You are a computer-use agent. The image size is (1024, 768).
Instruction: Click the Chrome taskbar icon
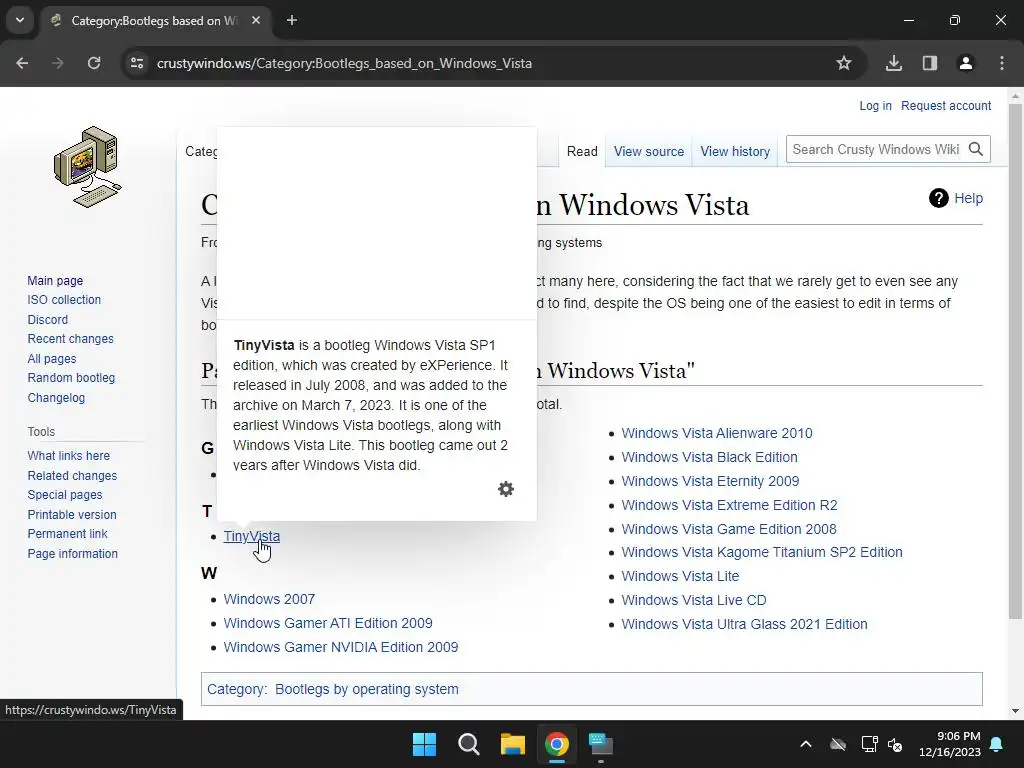point(557,744)
